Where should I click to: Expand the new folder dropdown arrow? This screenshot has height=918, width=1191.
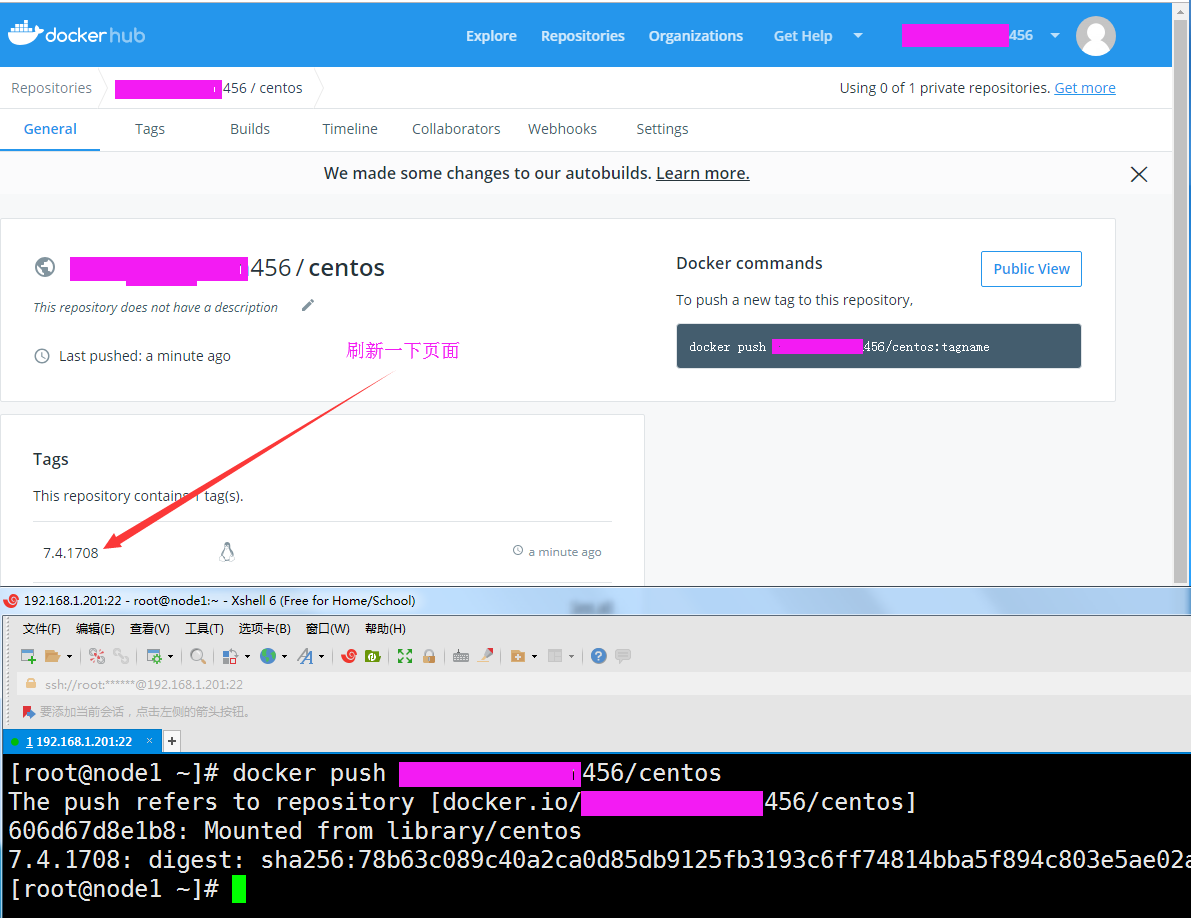[x=534, y=657]
